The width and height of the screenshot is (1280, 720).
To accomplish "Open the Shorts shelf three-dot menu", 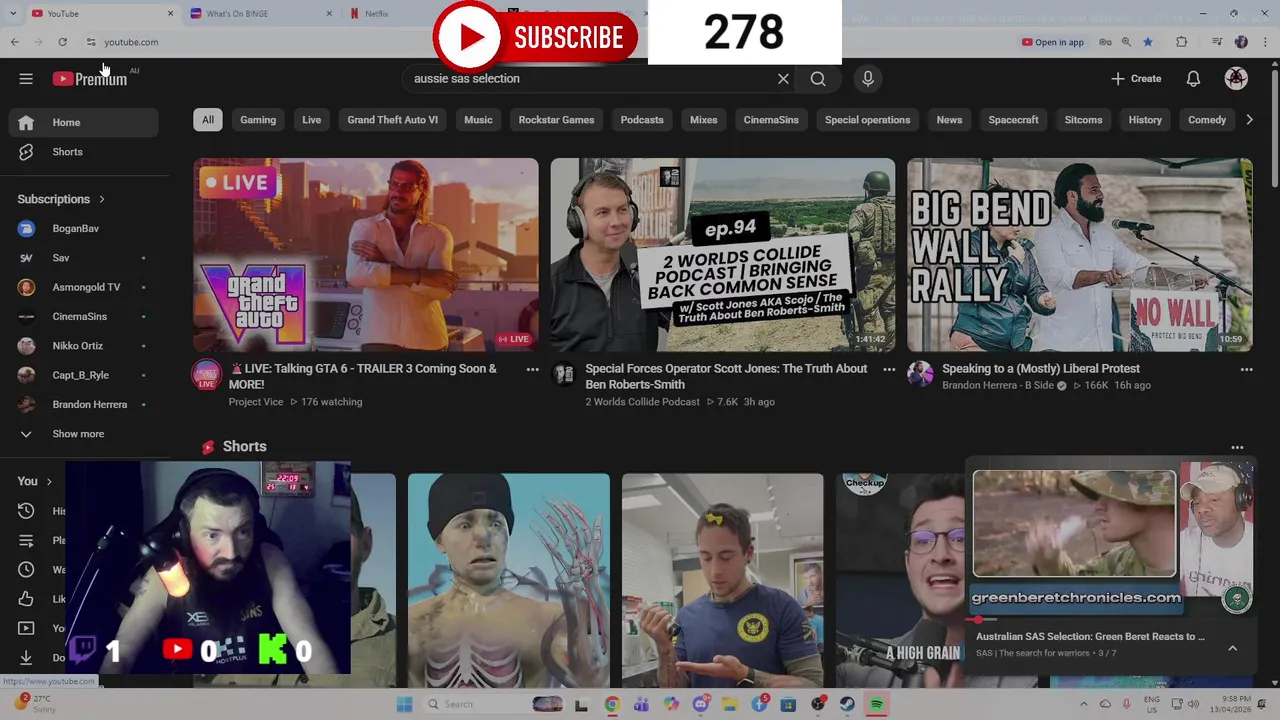I will [1237, 448].
